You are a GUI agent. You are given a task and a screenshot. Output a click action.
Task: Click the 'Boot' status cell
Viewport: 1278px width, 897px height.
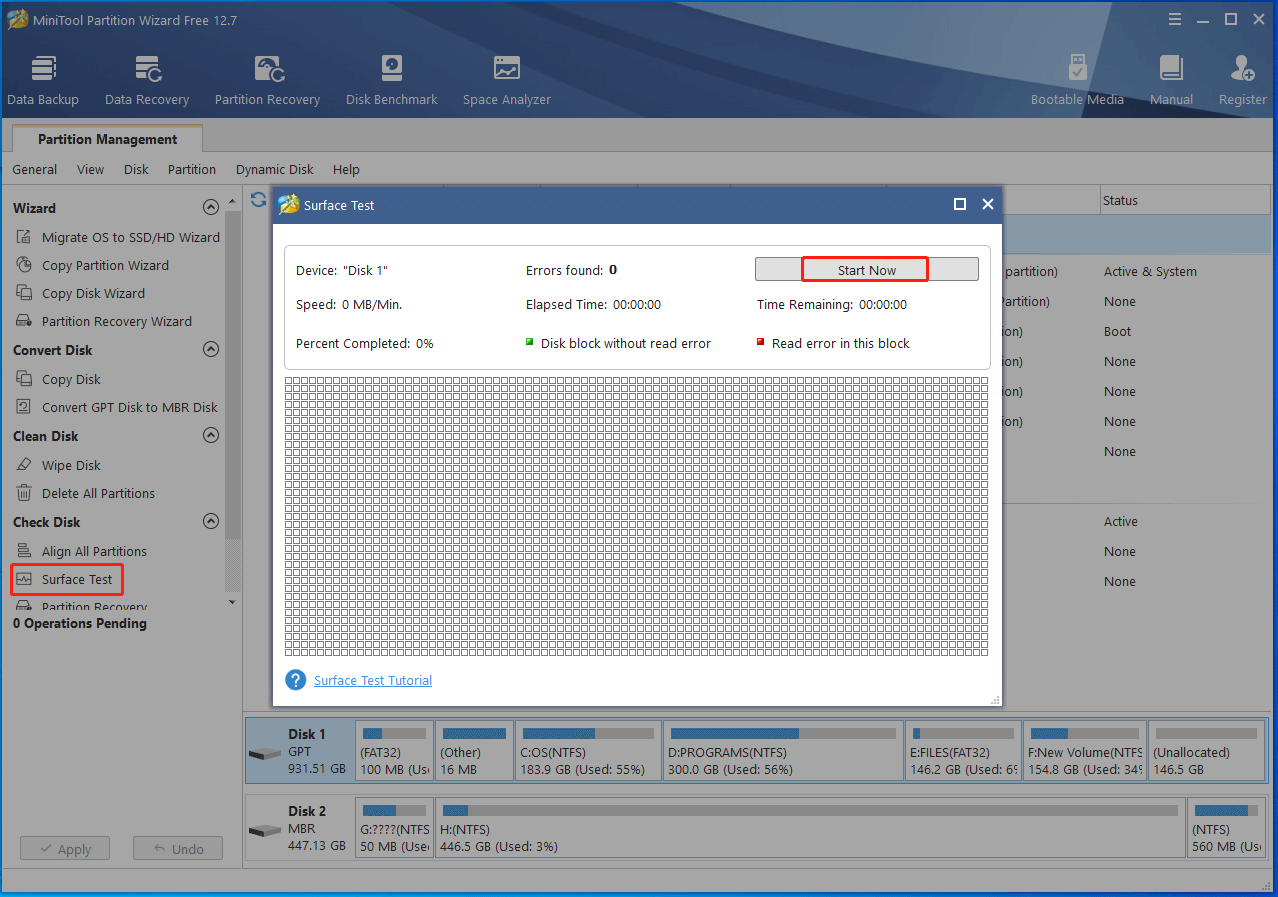[x=1118, y=331]
